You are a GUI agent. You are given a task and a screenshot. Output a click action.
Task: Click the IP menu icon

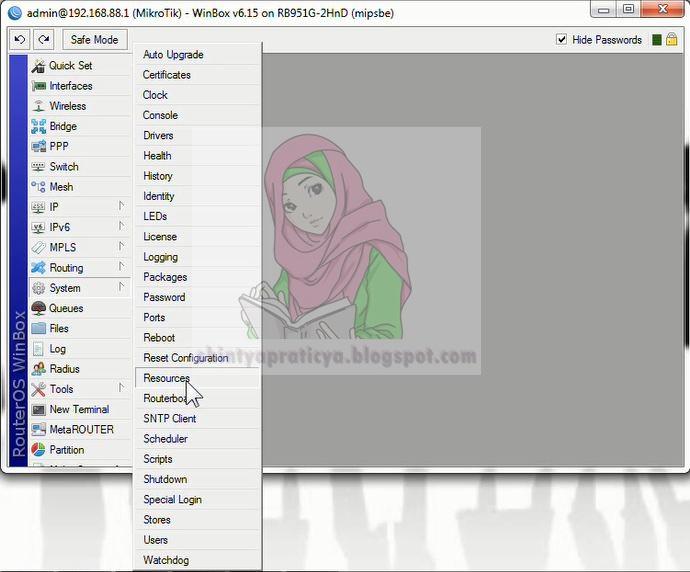(x=38, y=207)
